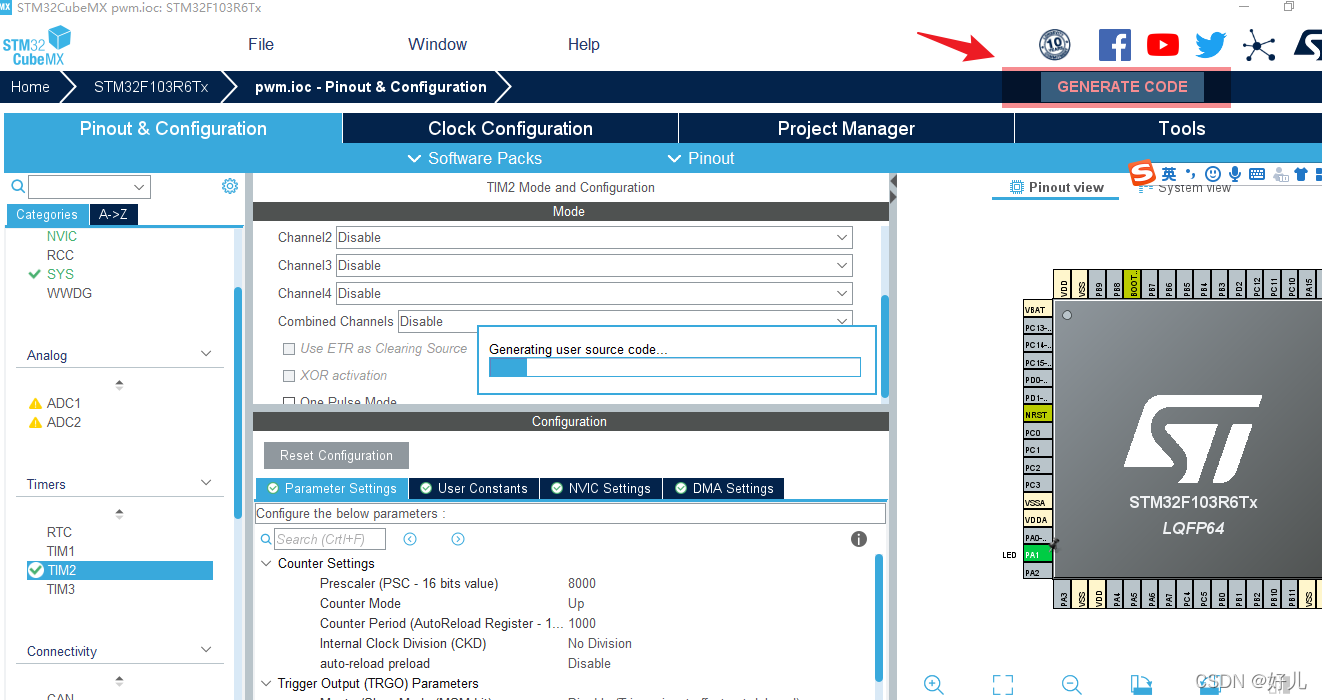
Task: Open the YouTube icon in the header
Action: 1162,45
